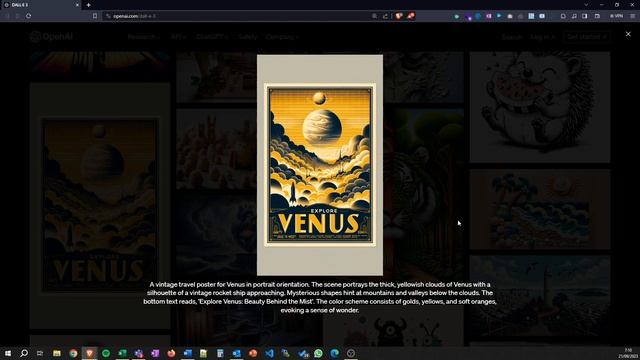Open PowerPoint from the taskbar
640x360 pixels.
point(253,353)
